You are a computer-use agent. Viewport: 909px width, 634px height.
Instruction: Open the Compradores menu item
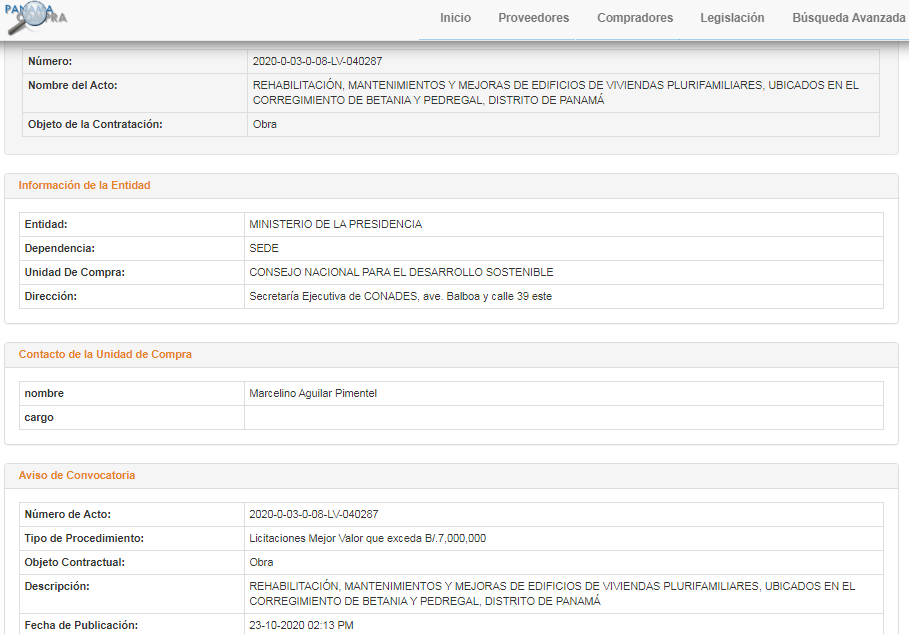point(635,18)
